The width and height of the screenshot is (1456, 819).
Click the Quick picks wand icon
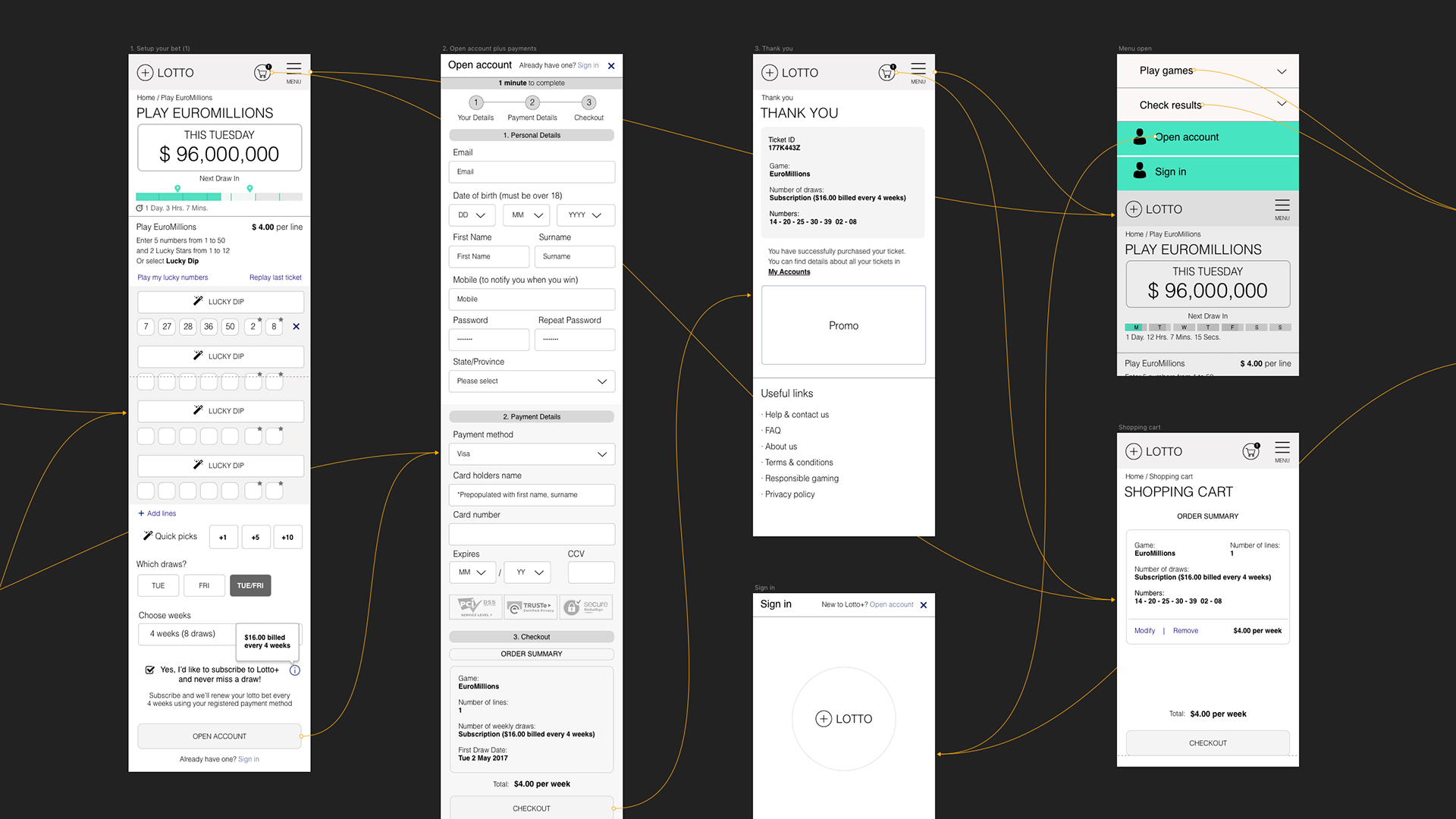[x=148, y=536]
